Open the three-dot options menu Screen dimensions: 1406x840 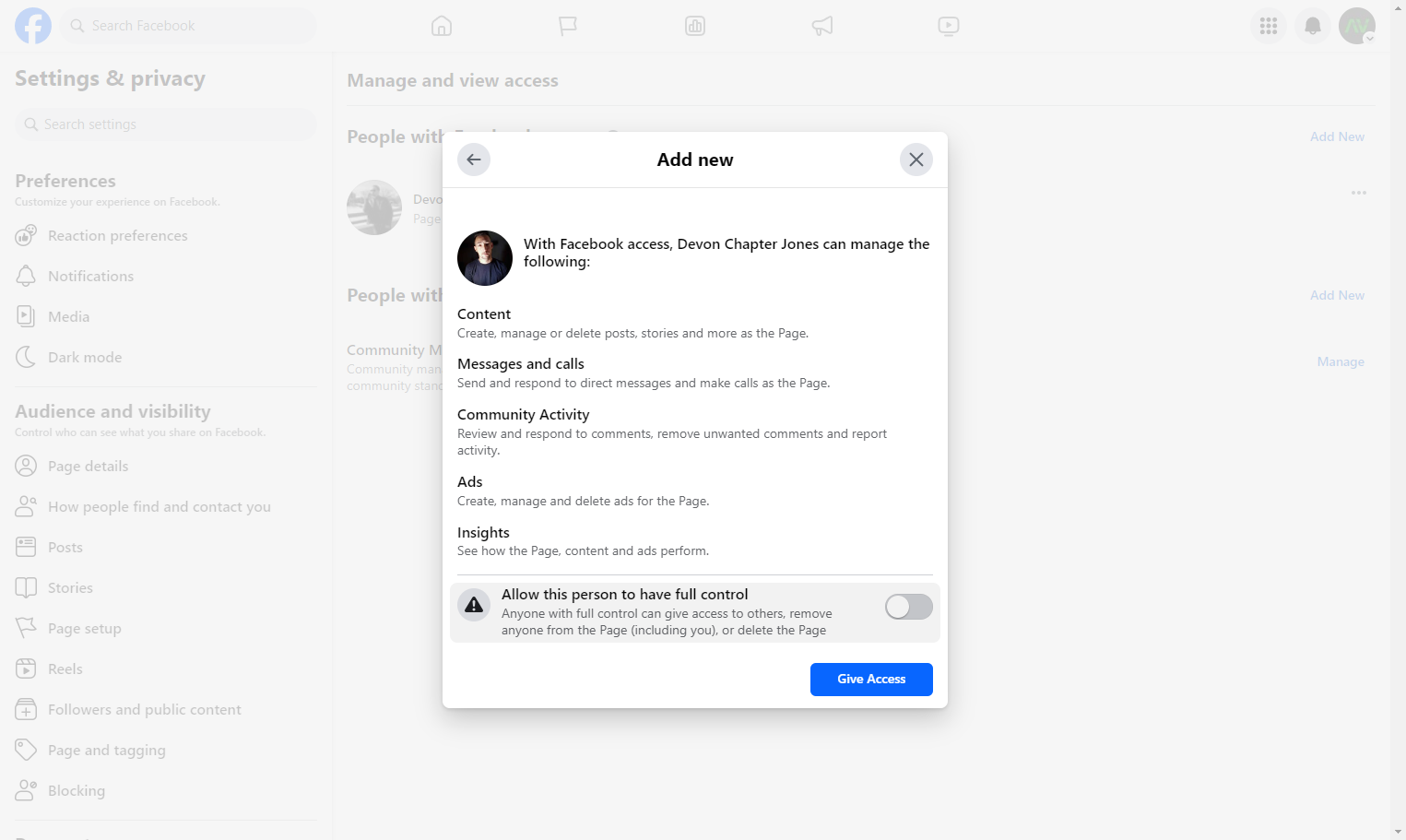[x=1359, y=193]
